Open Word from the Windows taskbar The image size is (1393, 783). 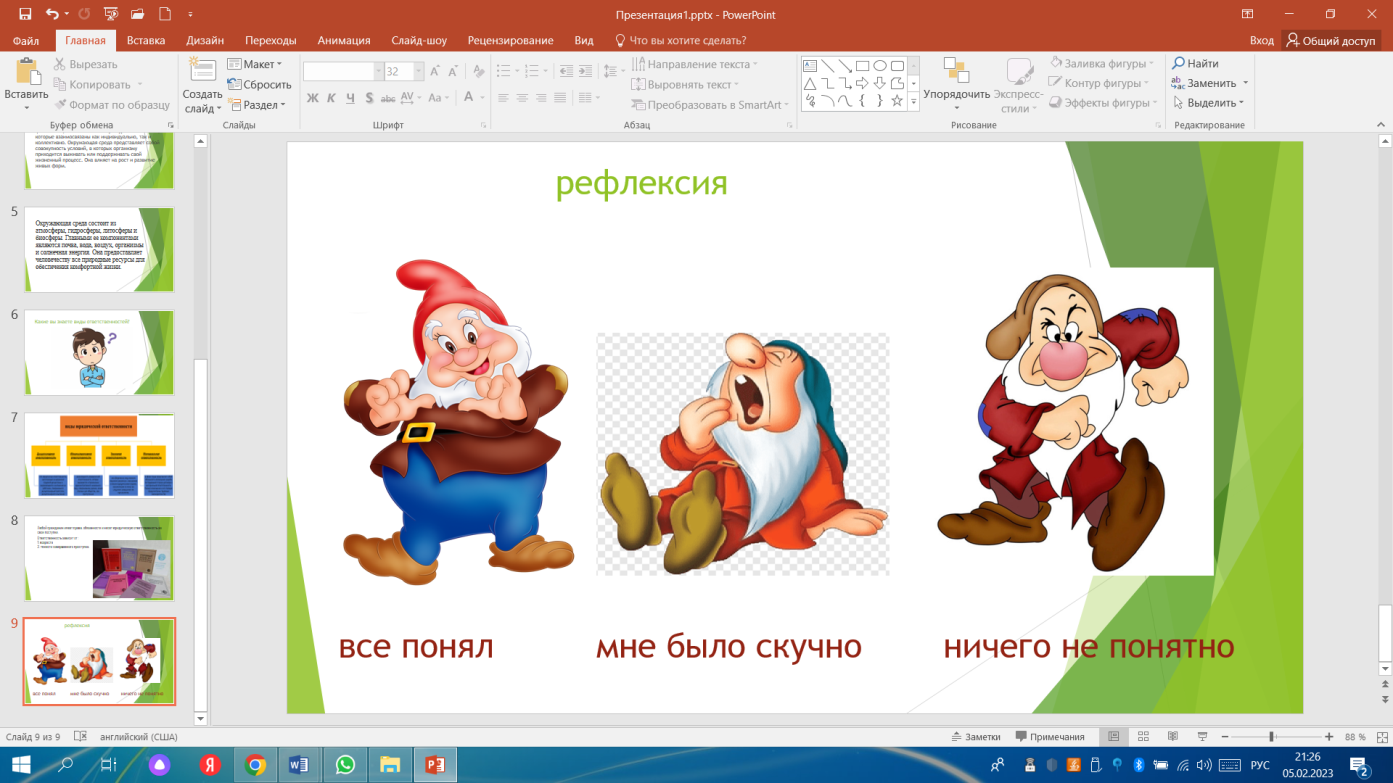(298, 765)
